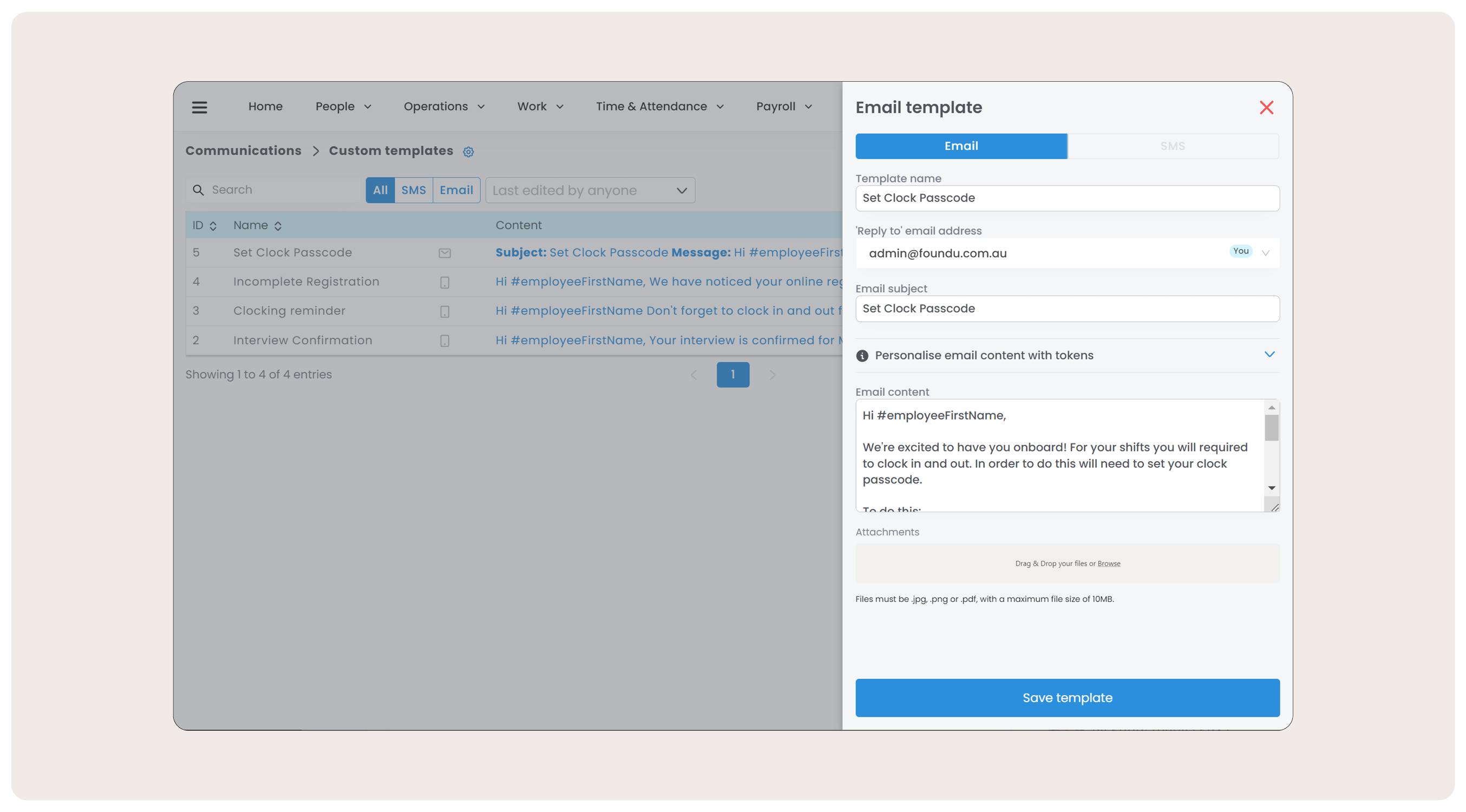This screenshot has height=812, width=1466.
Task: Click the info icon beside Personalise email content
Action: [x=862, y=356]
